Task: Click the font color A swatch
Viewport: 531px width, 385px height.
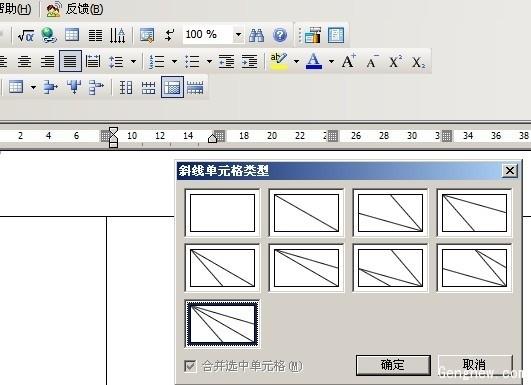Action: (x=314, y=62)
